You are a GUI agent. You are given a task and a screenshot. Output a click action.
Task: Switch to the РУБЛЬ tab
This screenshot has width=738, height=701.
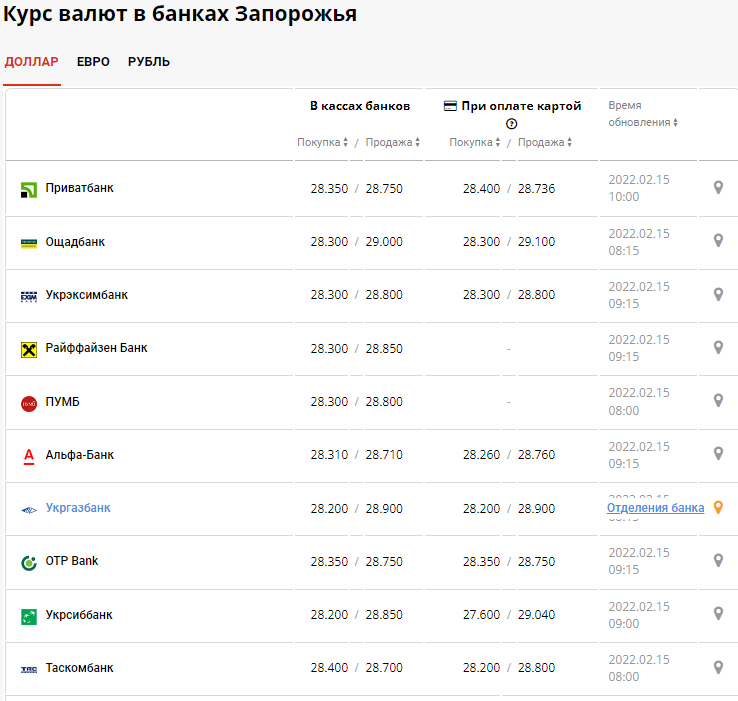[x=149, y=62]
